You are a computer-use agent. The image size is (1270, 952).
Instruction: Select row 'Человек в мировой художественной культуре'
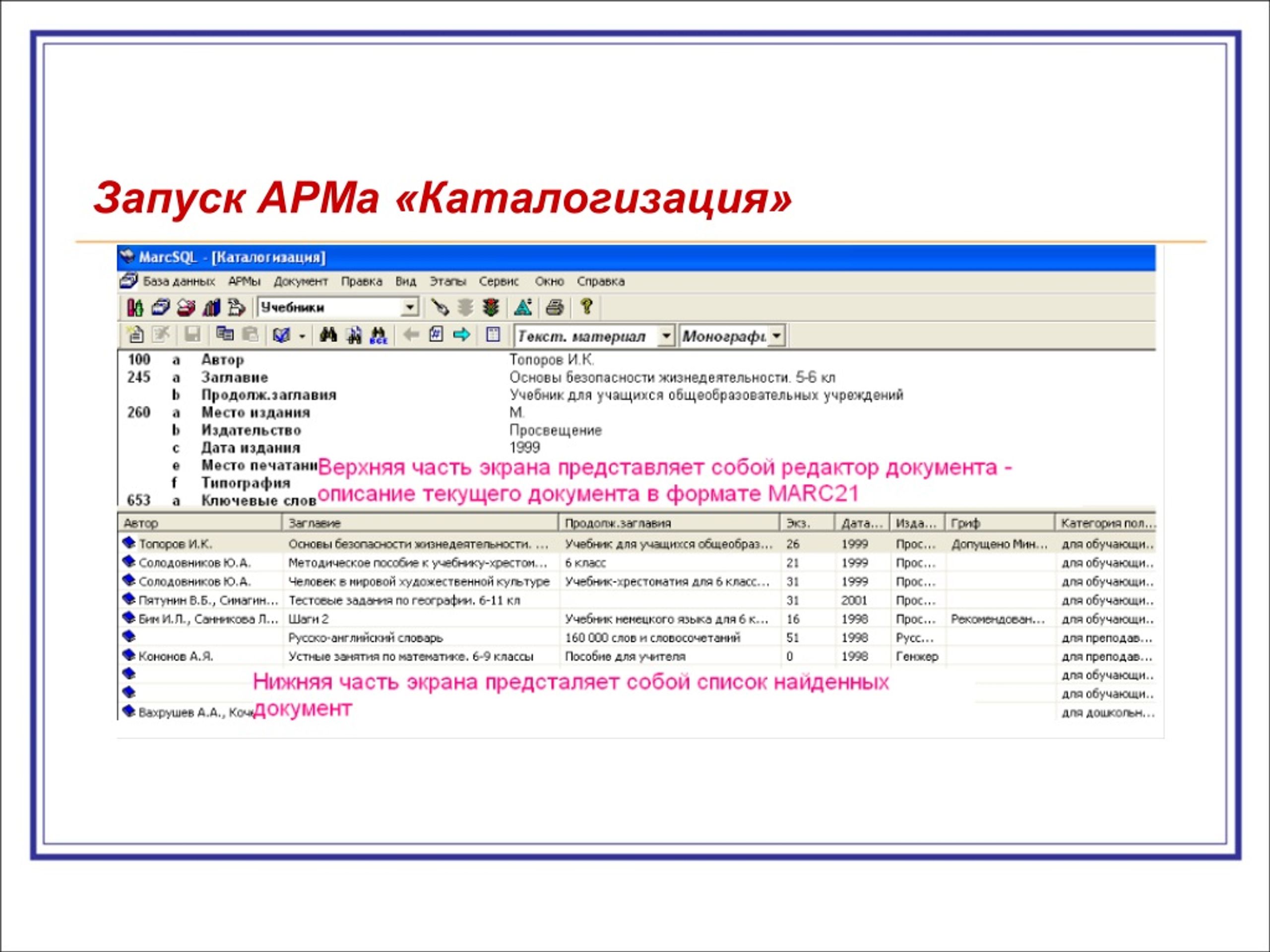click(636, 581)
